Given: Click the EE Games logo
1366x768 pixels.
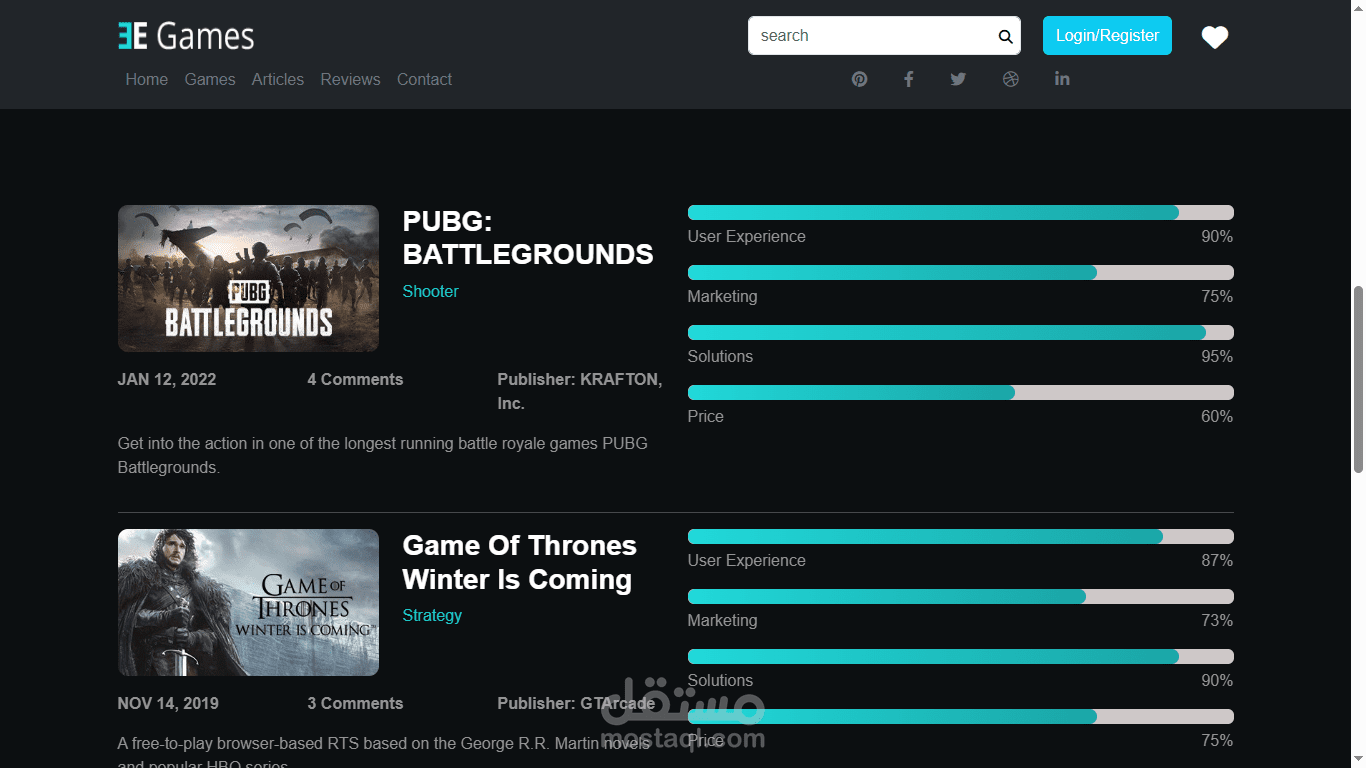Looking at the screenshot, I should [186, 36].
